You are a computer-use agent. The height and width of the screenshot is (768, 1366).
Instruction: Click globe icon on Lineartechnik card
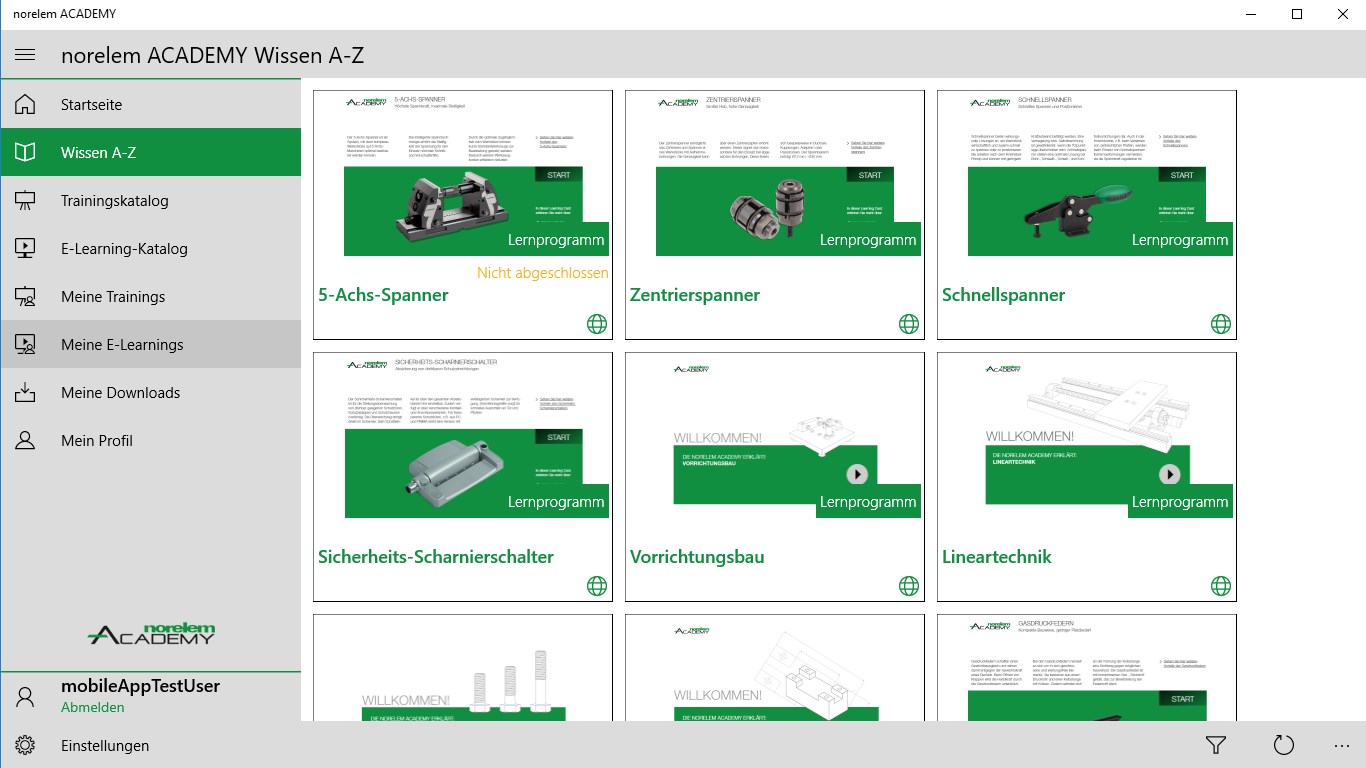click(1221, 585)
